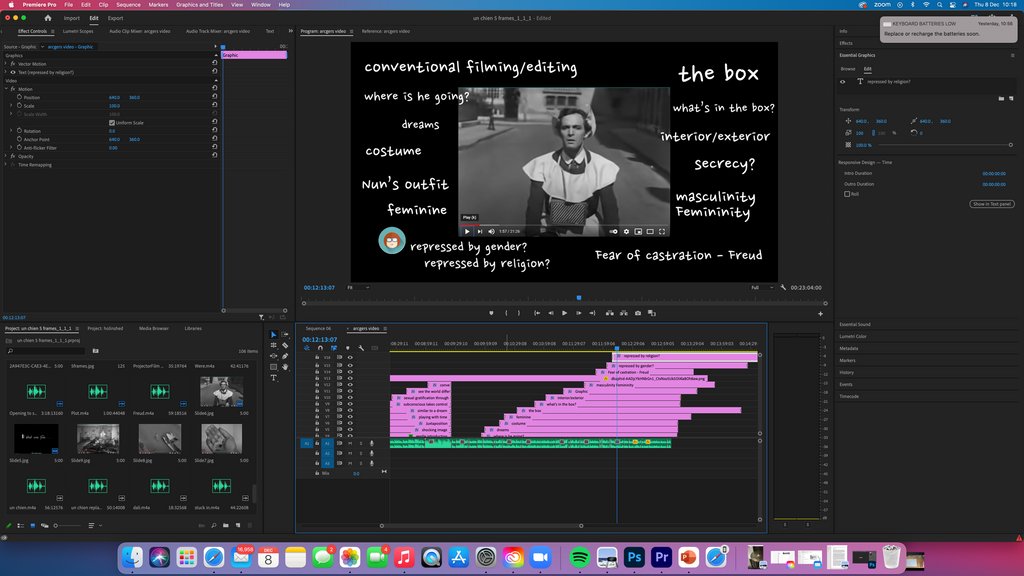
Task: Open the Lumetri Color panel
Action: (x=853, y=336)
